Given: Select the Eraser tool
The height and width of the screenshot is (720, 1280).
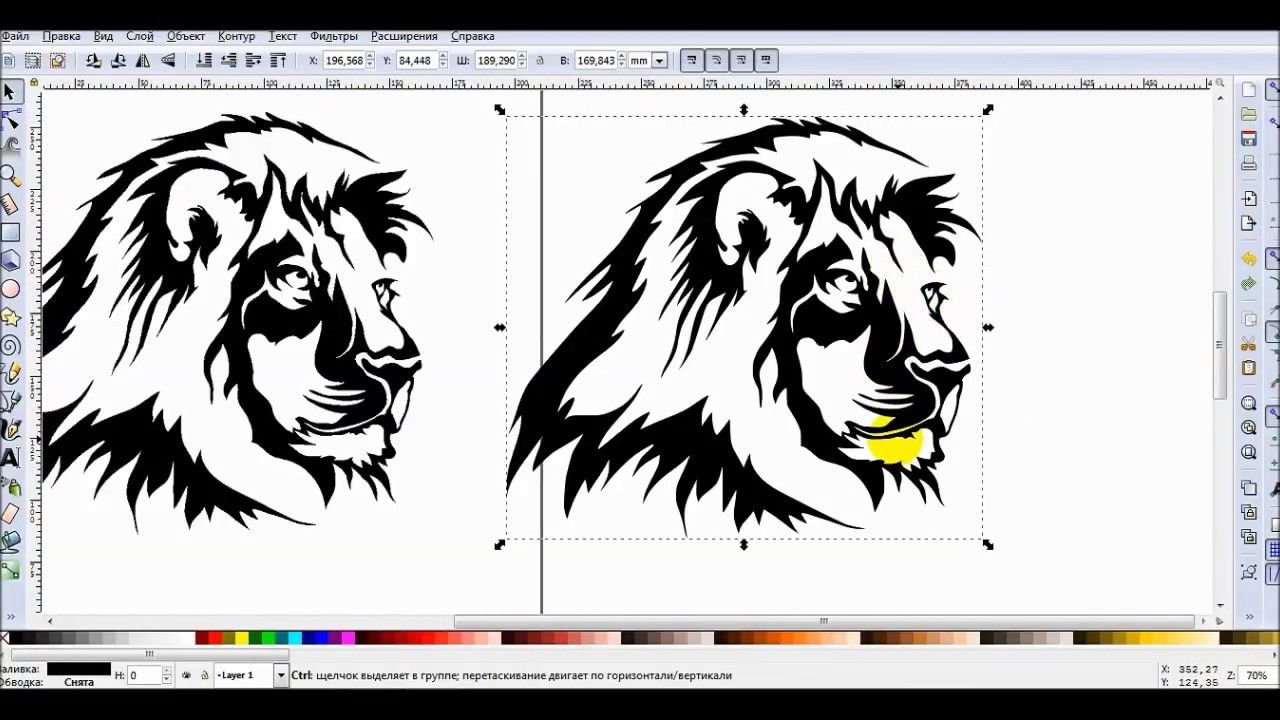Looking at the screenshot, I should [x=10, y=515].
